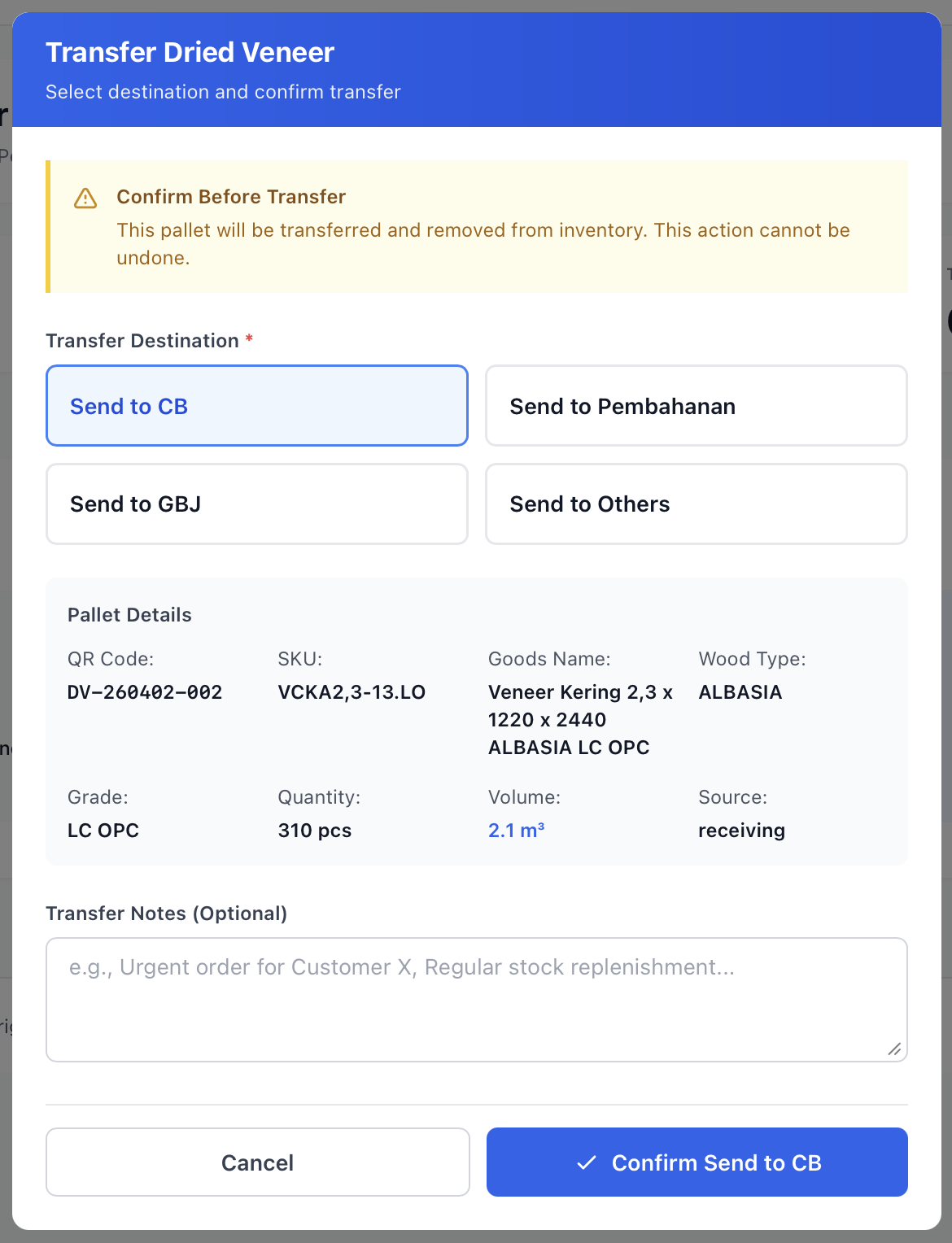The image size is (952, 1243).
Task: Click the Source value receiving
Action: (741, 831)
